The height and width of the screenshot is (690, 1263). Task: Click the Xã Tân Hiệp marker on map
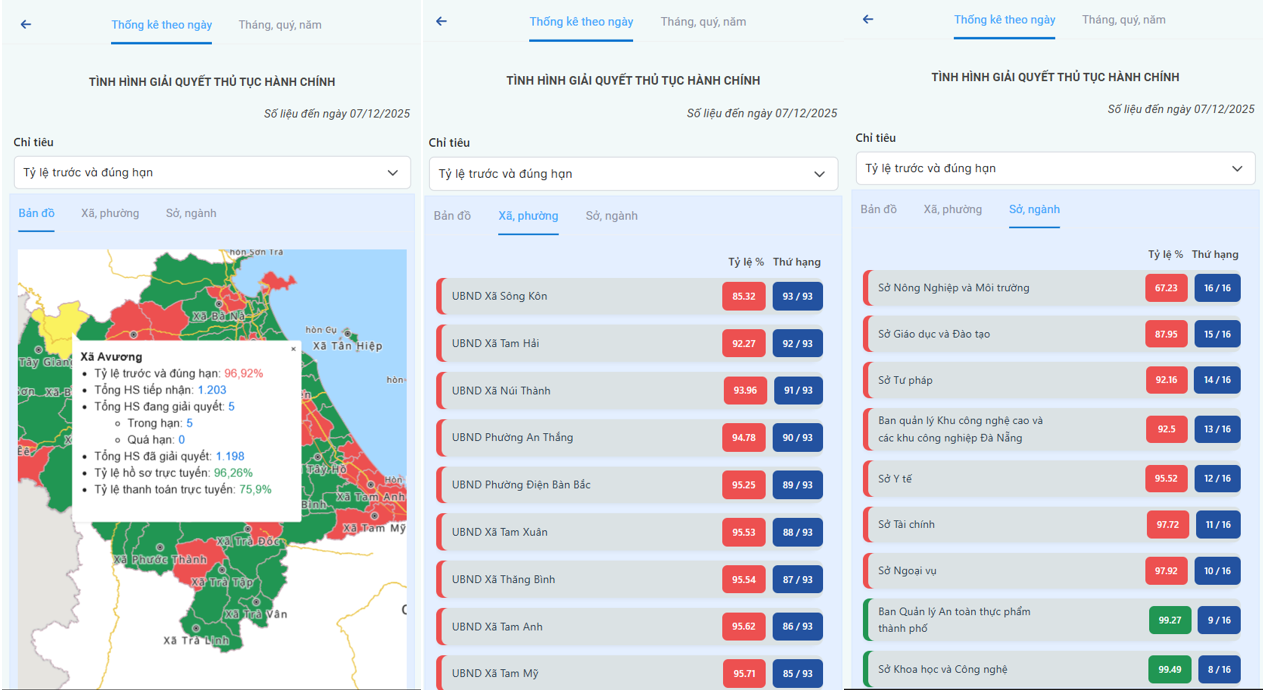[x=349, y=334]
